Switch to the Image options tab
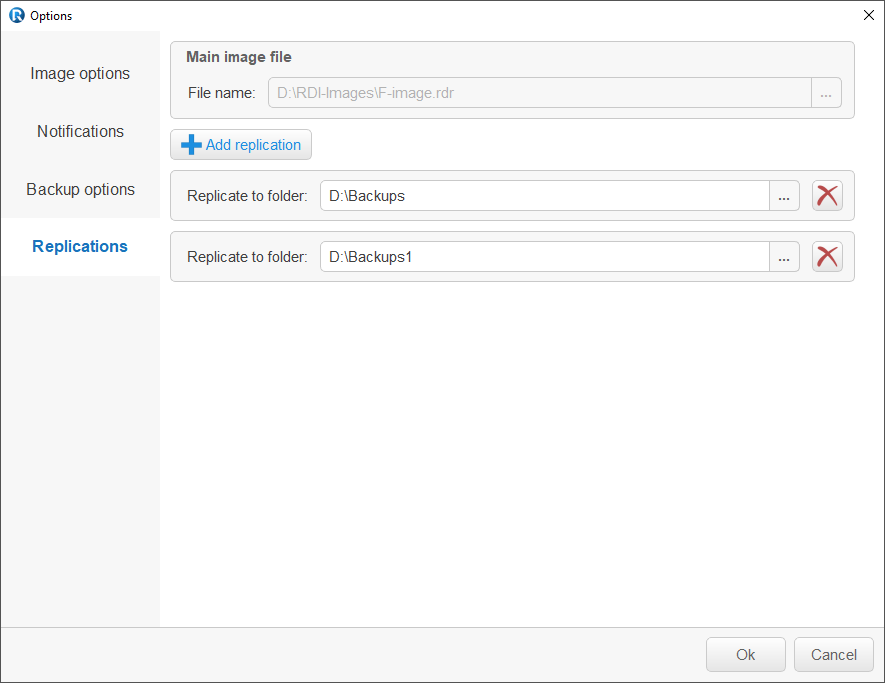 tap(80, 73)
